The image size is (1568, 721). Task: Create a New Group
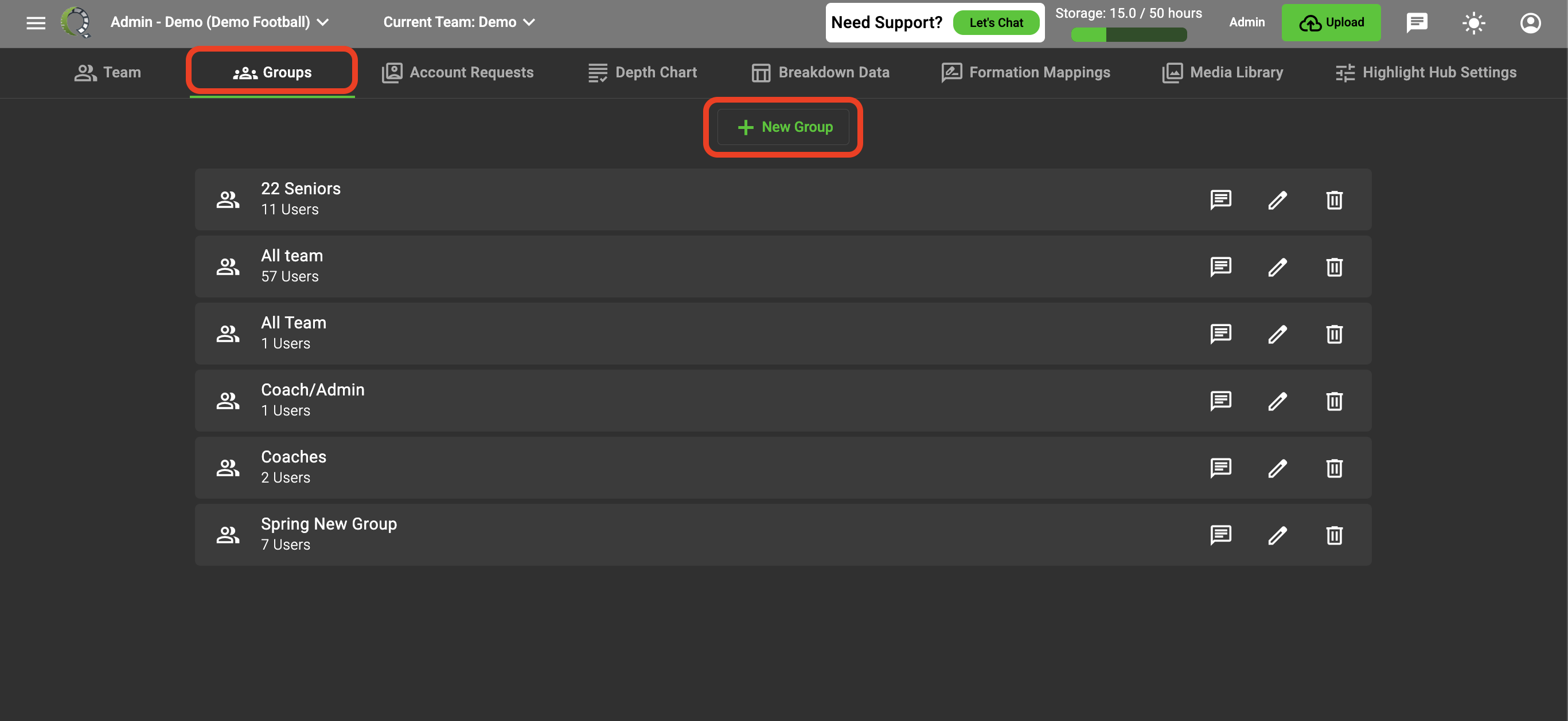(x=783, y=127)
